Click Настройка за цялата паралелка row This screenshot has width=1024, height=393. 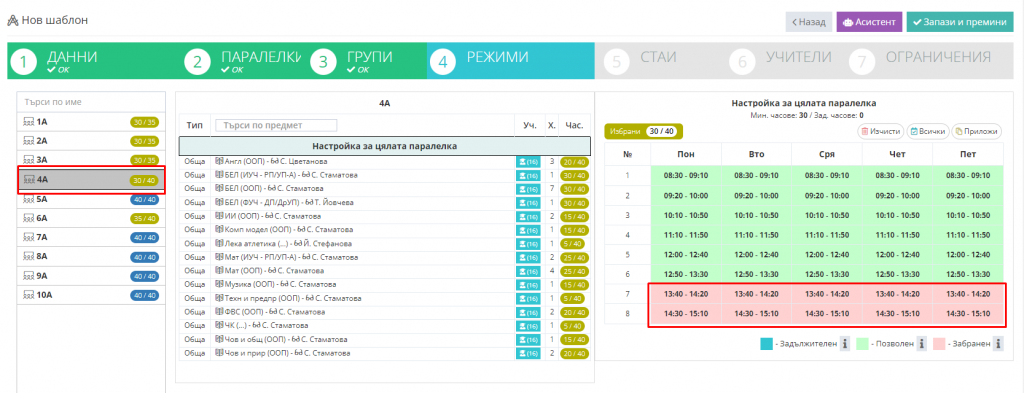click(385, 146)
